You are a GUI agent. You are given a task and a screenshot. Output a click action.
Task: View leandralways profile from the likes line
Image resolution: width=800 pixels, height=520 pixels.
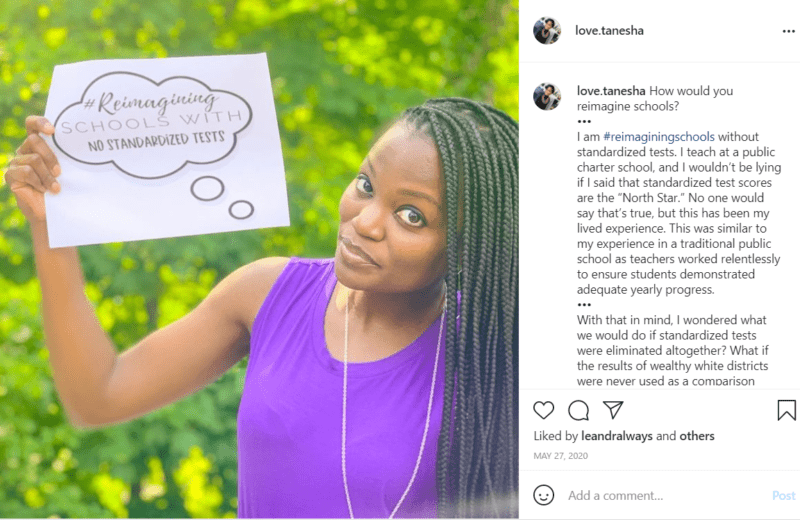coord(617,436)
